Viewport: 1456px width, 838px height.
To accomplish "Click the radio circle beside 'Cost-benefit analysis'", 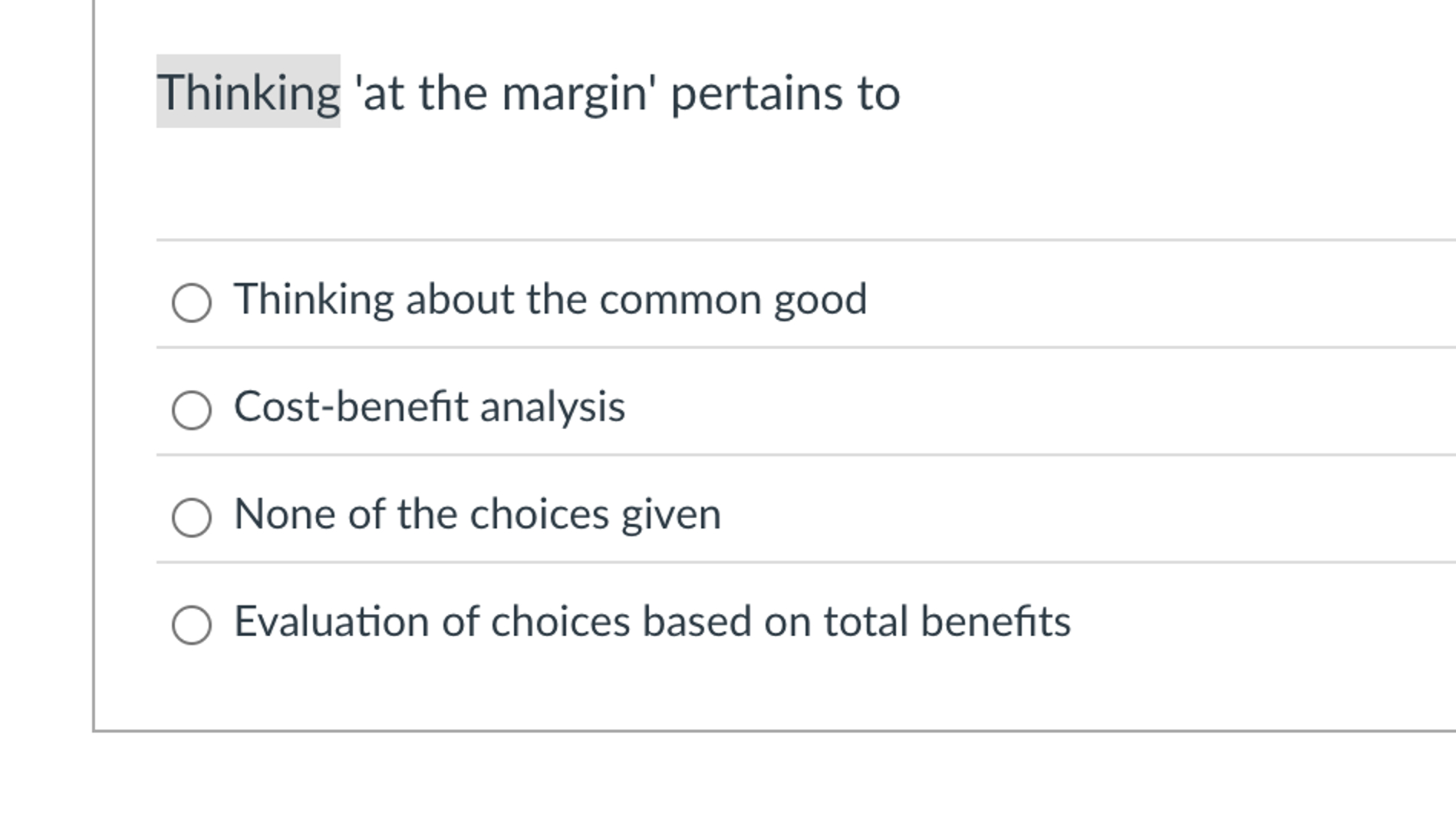I will pos(193,407).
